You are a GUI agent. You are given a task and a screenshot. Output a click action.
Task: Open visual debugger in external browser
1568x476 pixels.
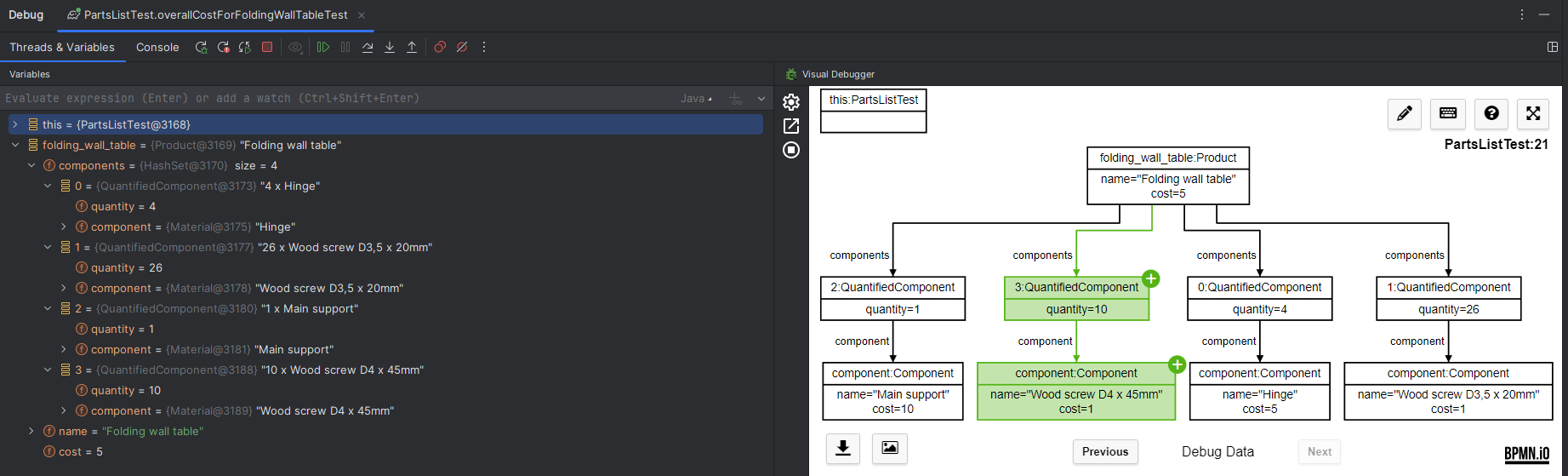(791, 126)
